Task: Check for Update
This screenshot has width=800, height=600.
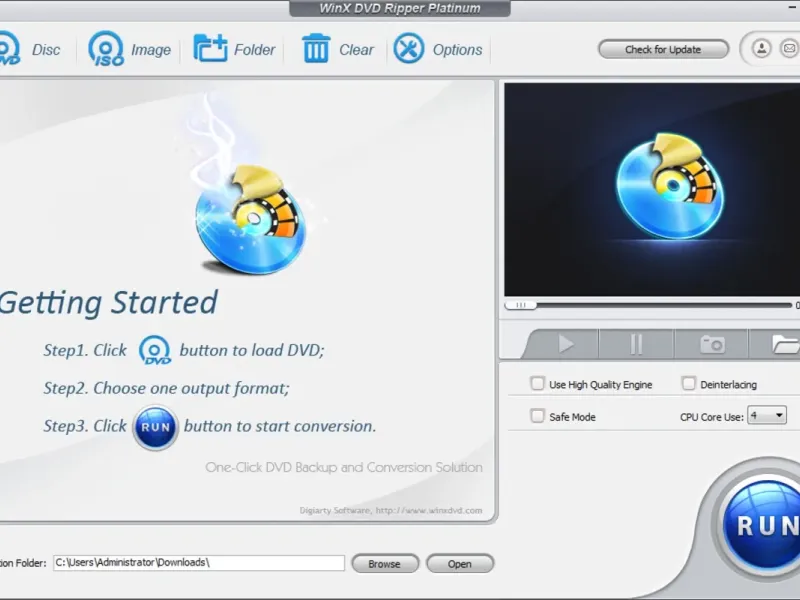Action: pyautogui.click(x=663, y=49)
